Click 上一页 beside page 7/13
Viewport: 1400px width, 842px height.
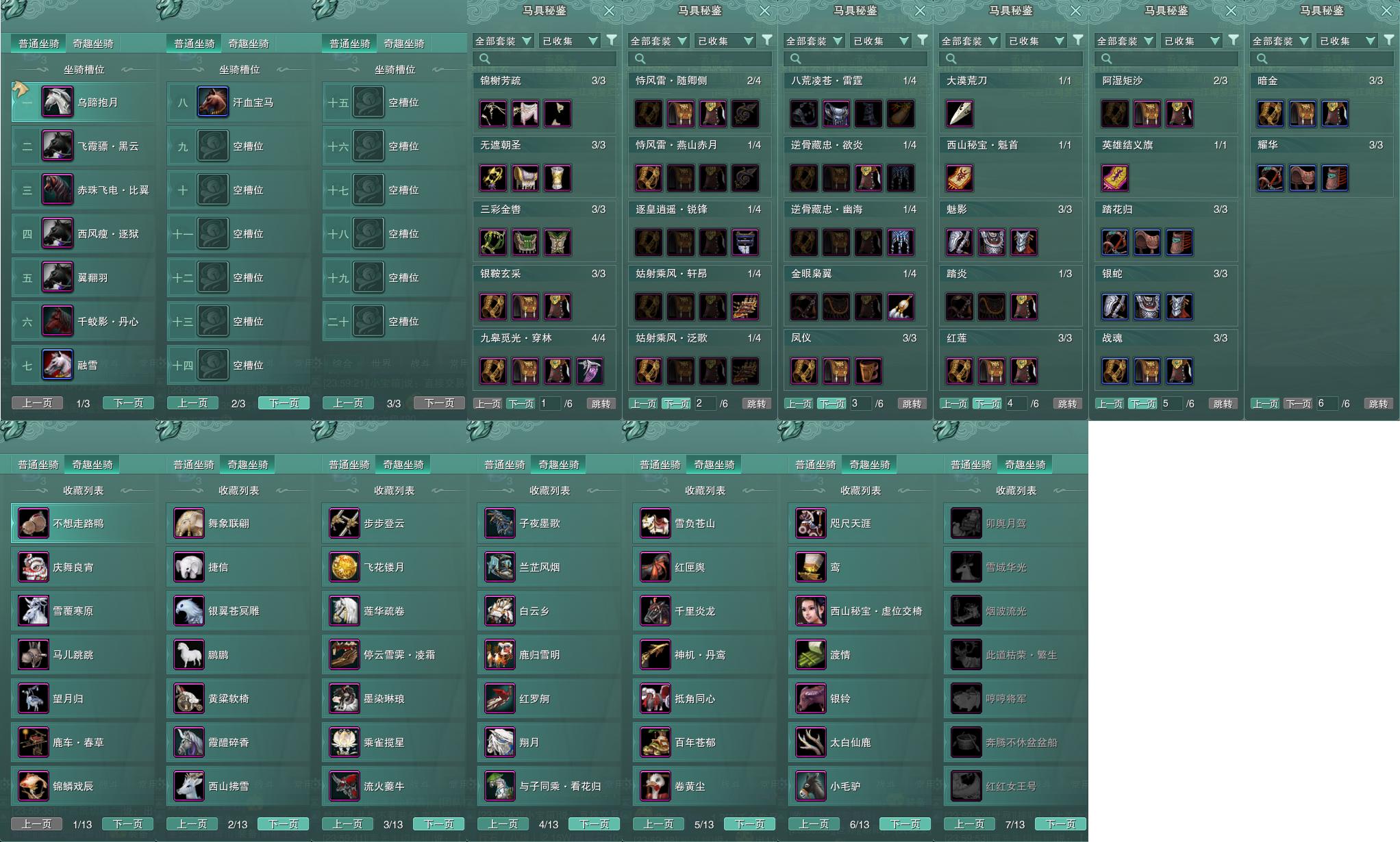click(969, 824)
